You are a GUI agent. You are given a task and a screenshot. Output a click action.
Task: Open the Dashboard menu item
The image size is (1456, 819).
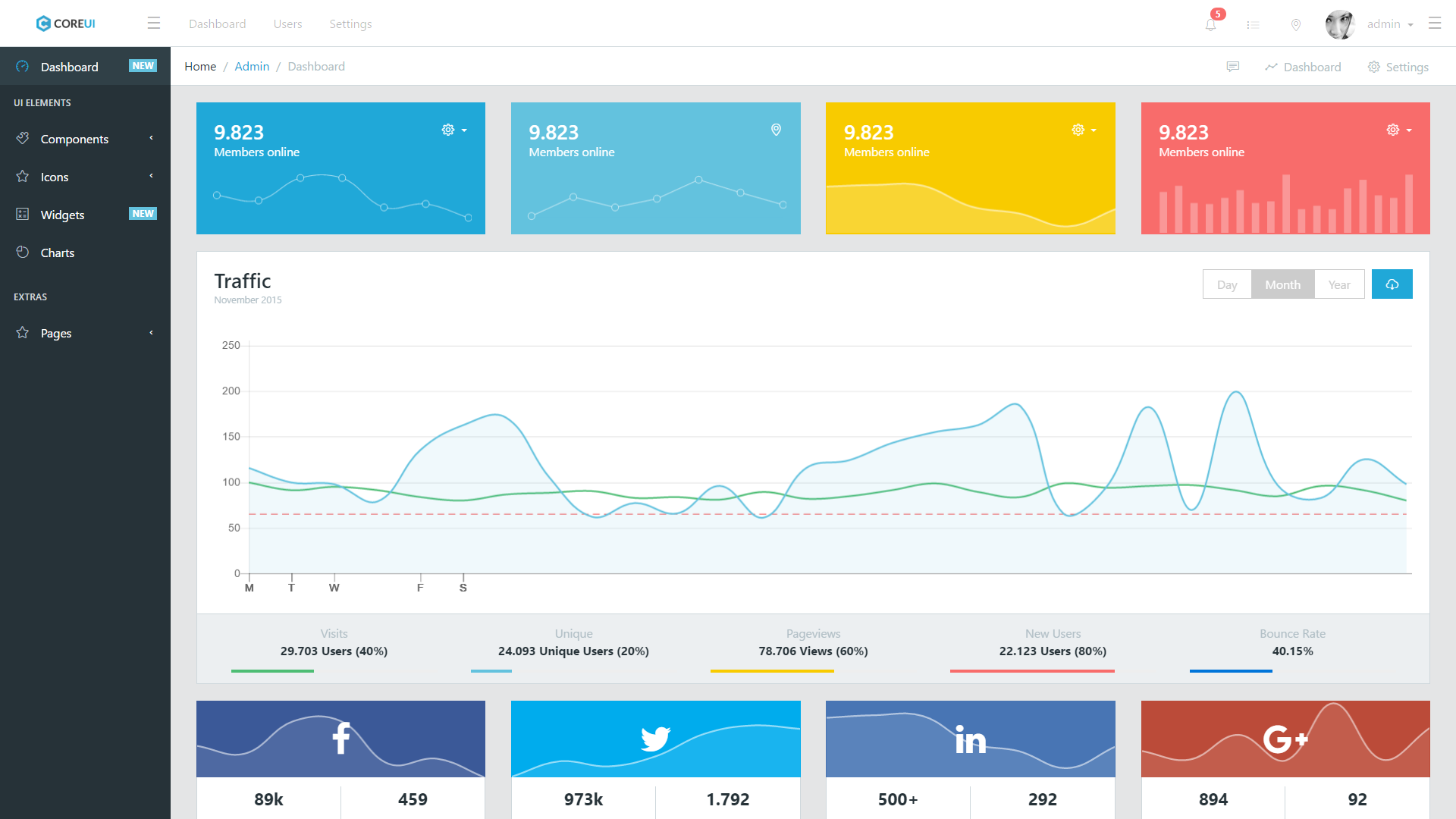tap(68, 66)
